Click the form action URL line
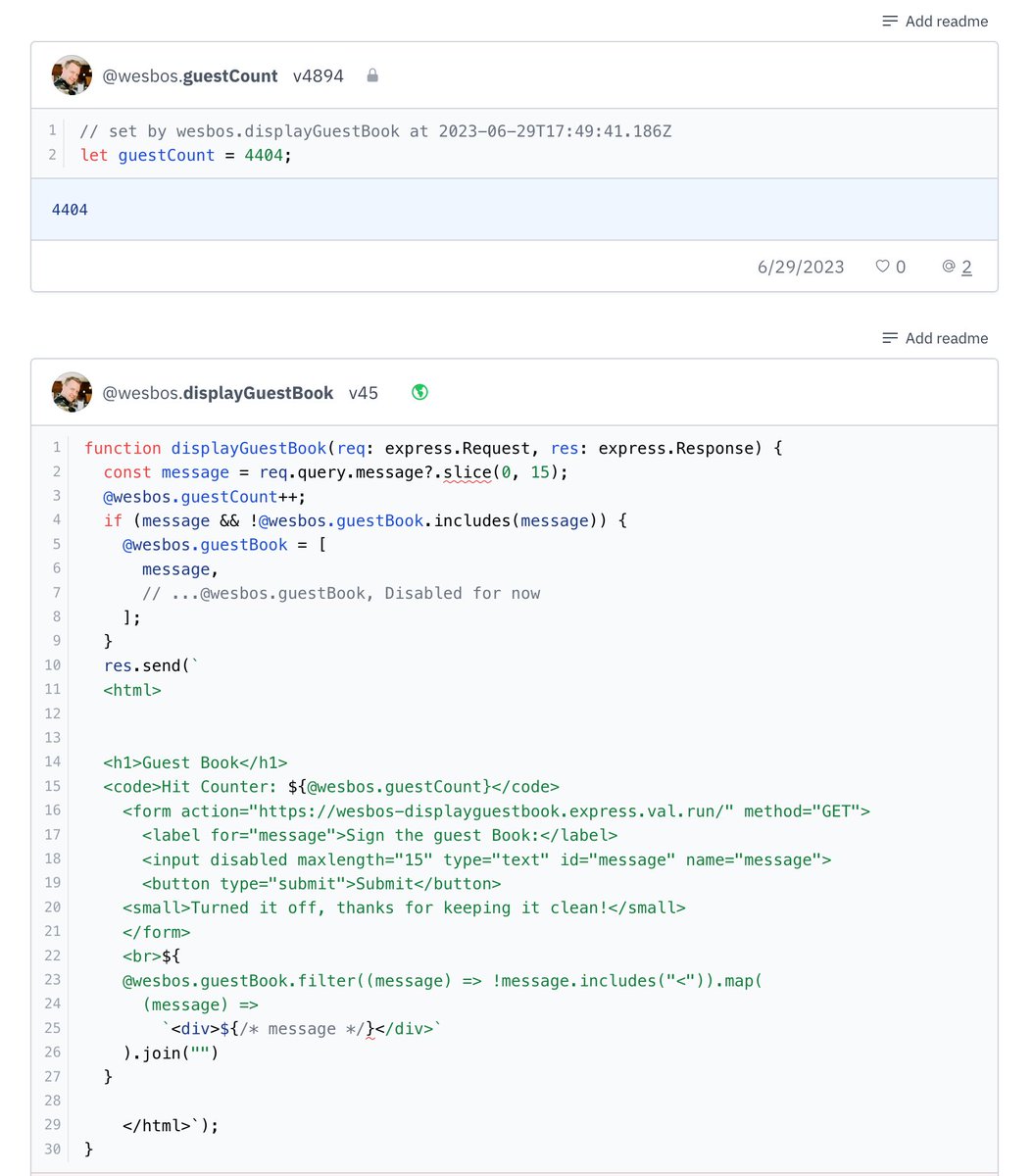Screen dimensions: 1034x1176 coord(496,810)
